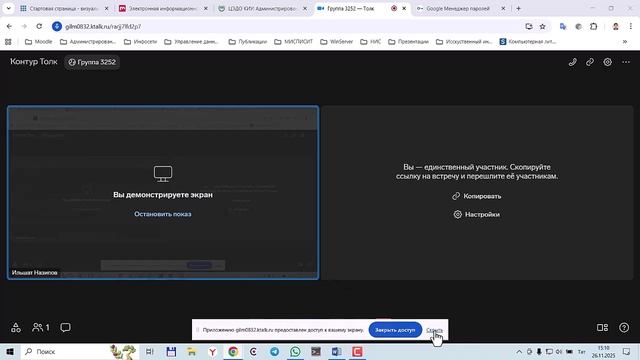This screenshot has height=360, width=640.
Task: Open the phone call icon in Tolk header
Action: (x=573, y=62)
